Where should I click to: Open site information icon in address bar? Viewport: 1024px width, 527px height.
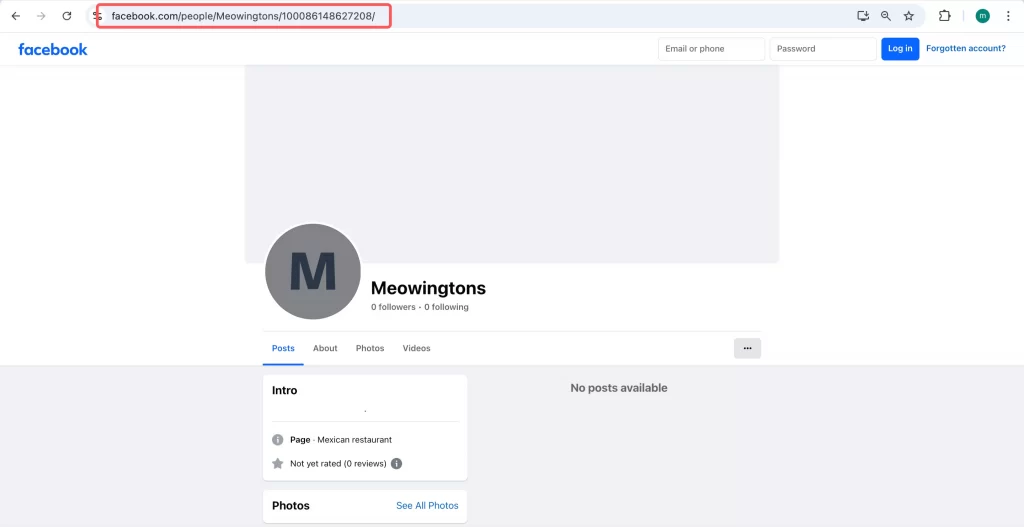point(97,16)
